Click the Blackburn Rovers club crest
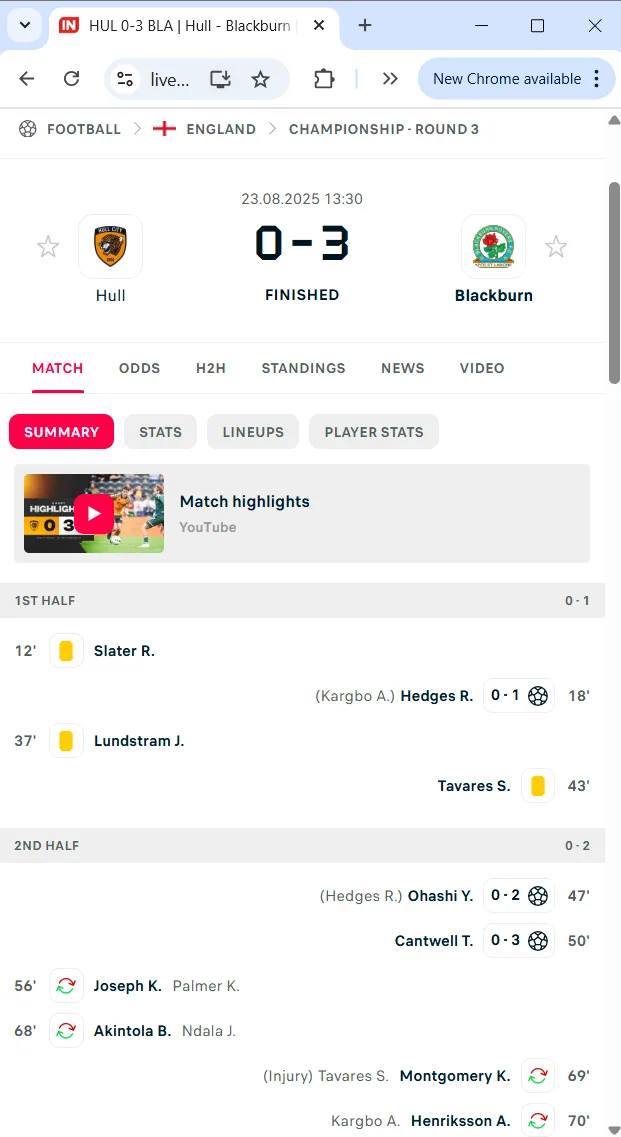 point(493,247)
